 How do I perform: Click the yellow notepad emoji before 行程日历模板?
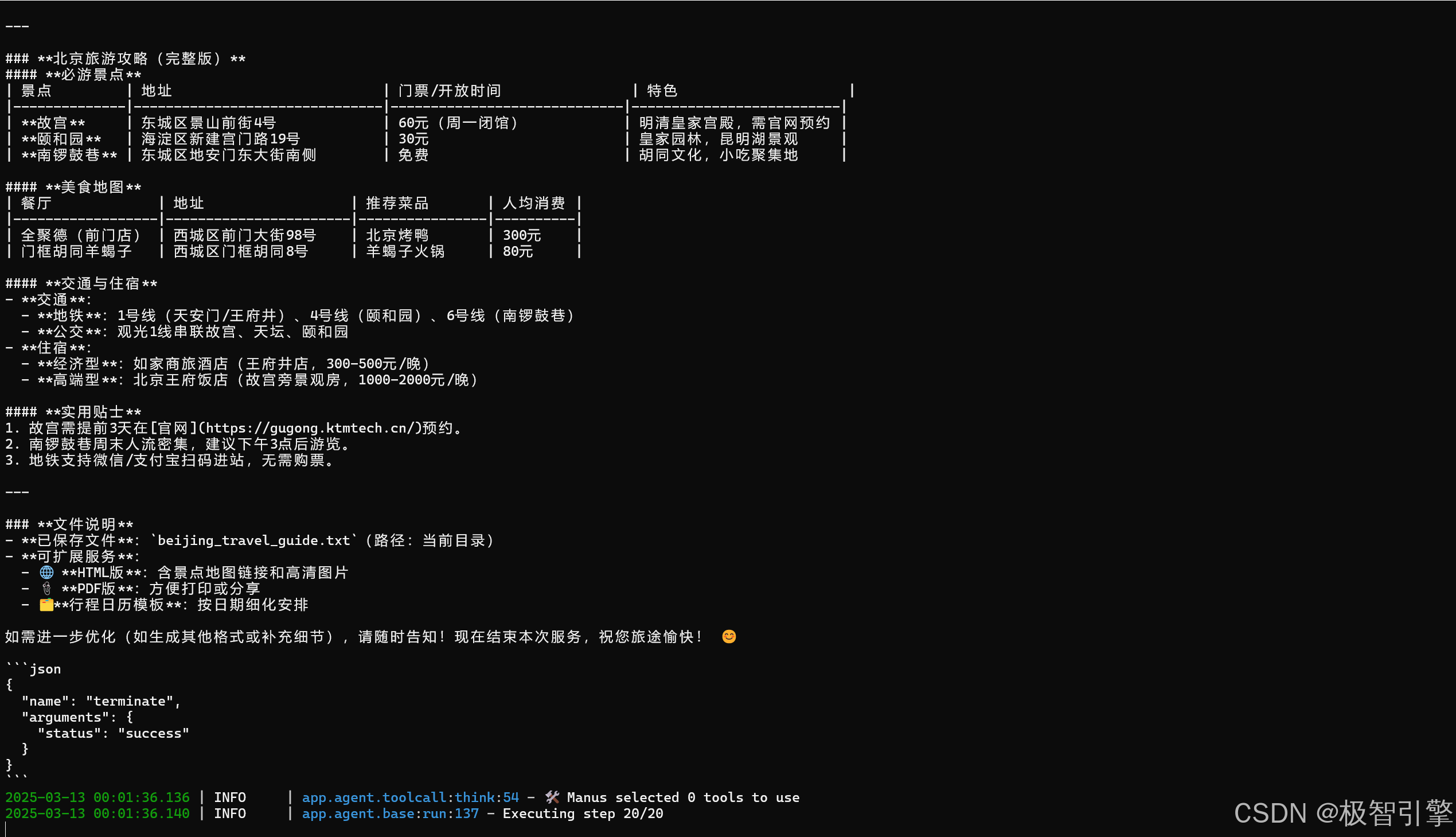[x=46, y=605]
